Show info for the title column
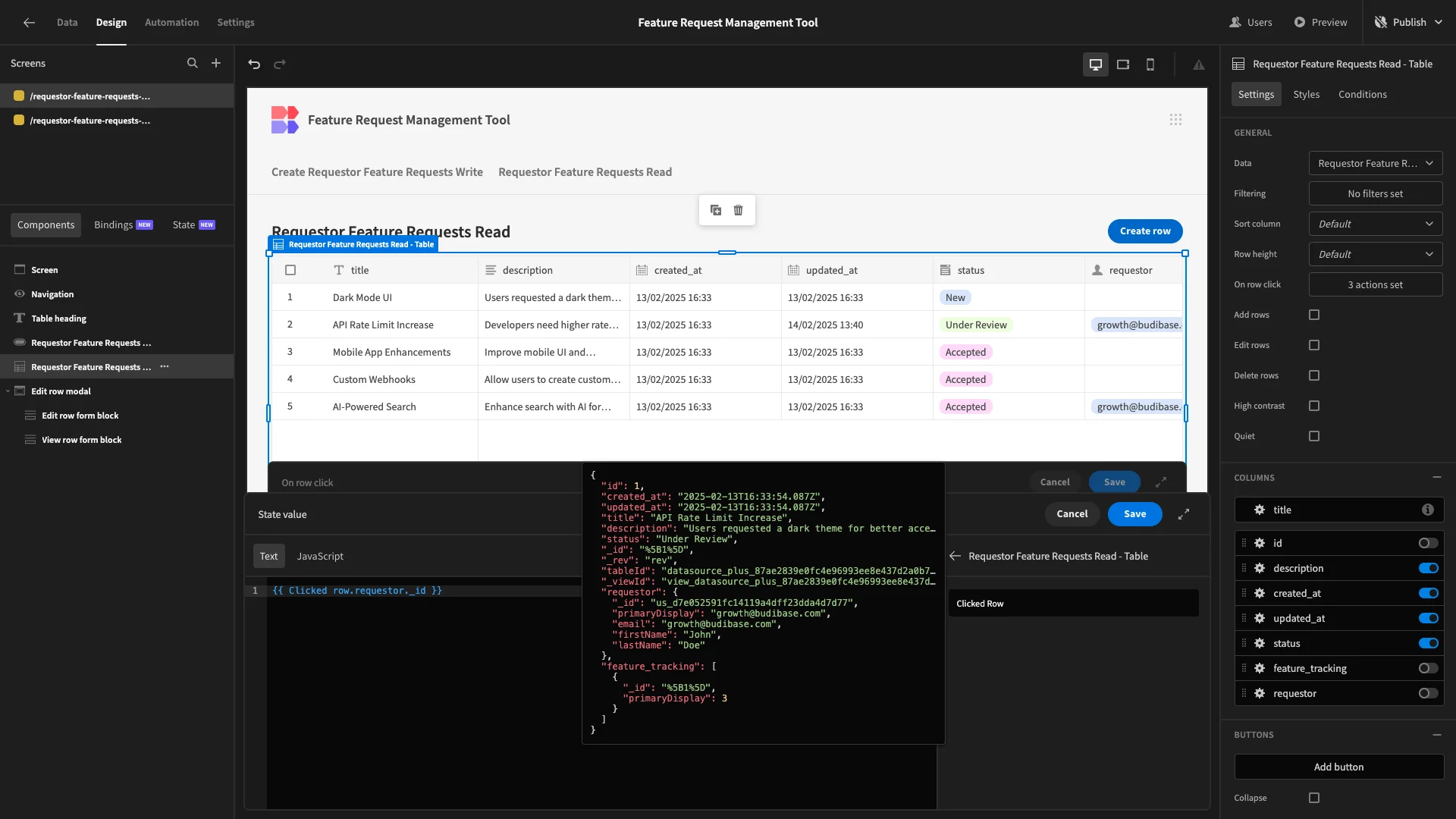Screen dimensions: 1456x819 tap(1428, 510)
